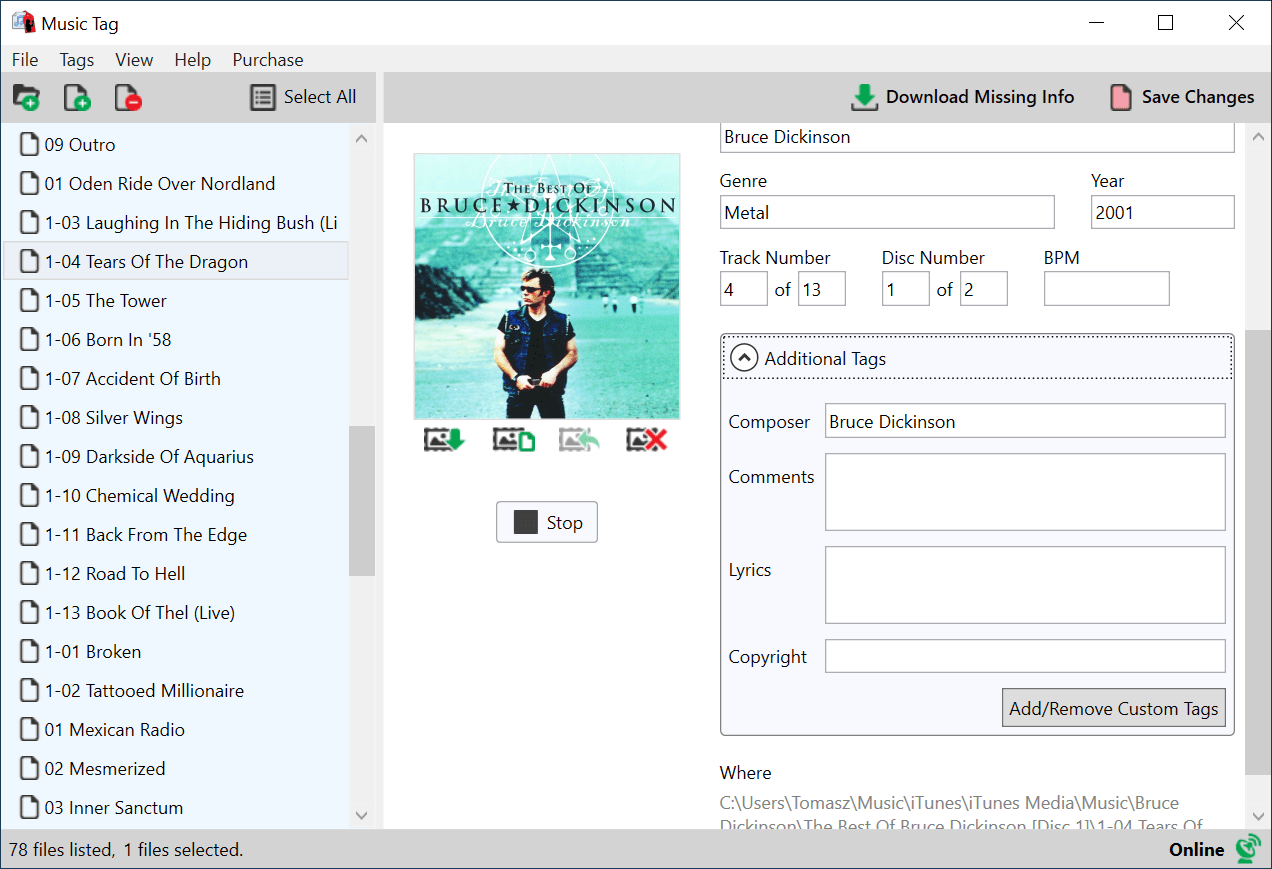Click tag panel scrollbar up arrow
Image resolution: width=1272 pixels, height=869 pixels.
point(1258,137)
